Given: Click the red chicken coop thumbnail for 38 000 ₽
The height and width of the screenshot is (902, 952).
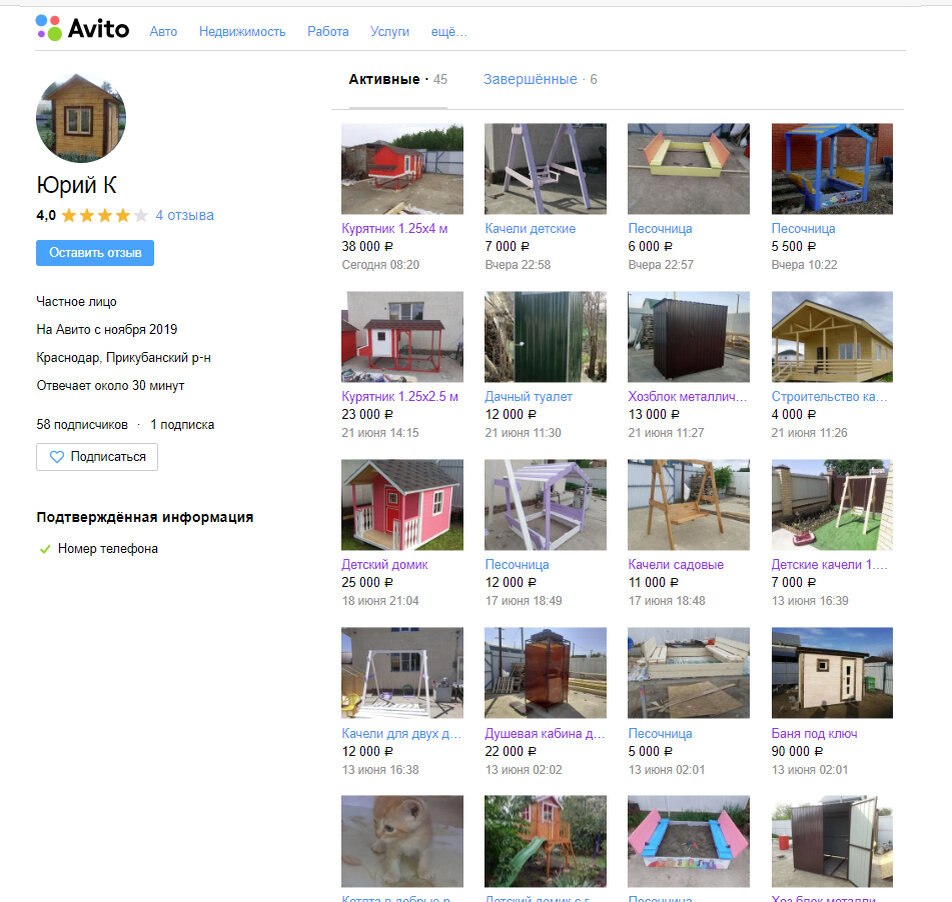Looking at the screenshot, I should (402, 169).
